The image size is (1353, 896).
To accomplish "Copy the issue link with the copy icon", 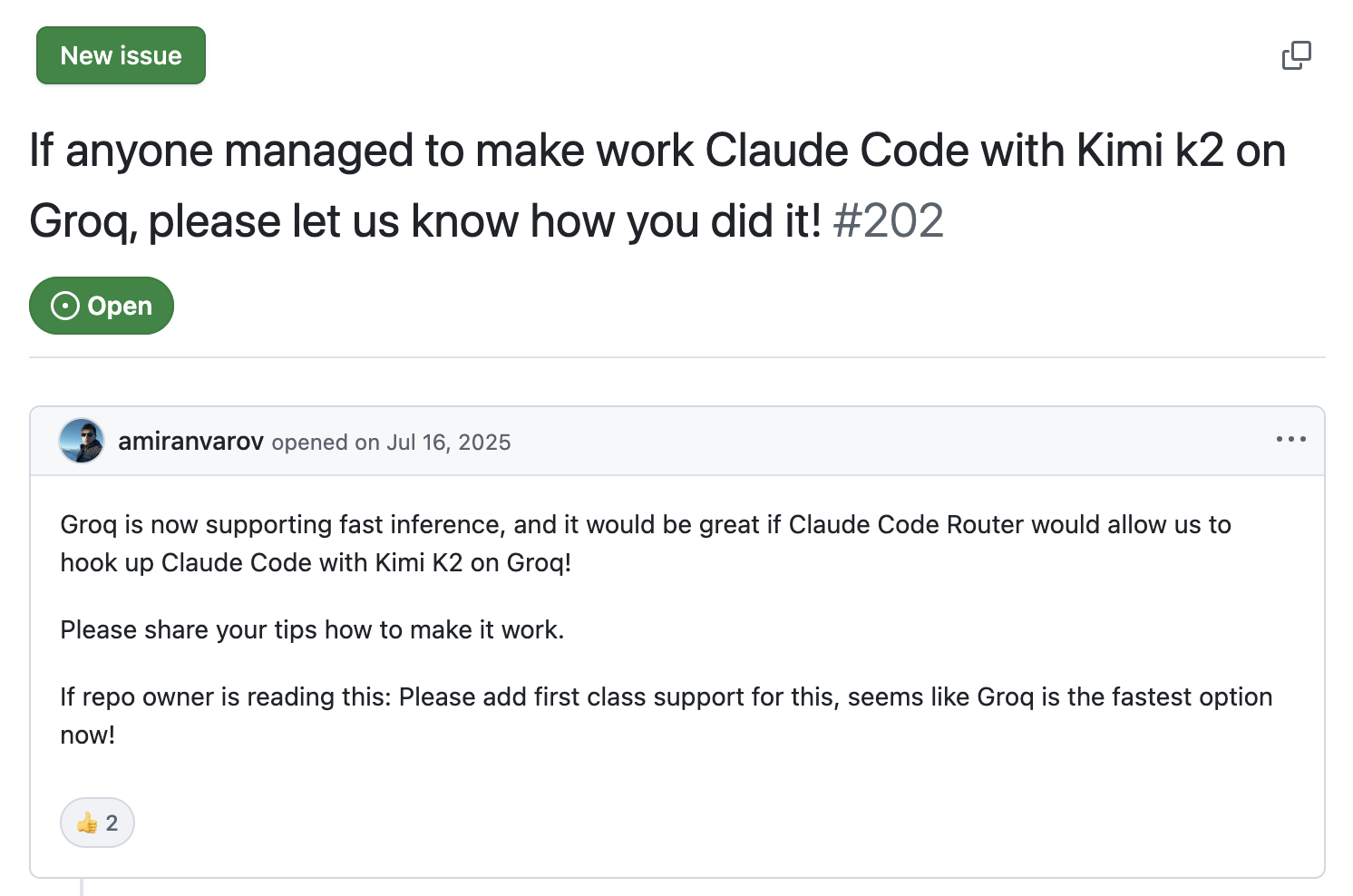I will point(1296,55).
